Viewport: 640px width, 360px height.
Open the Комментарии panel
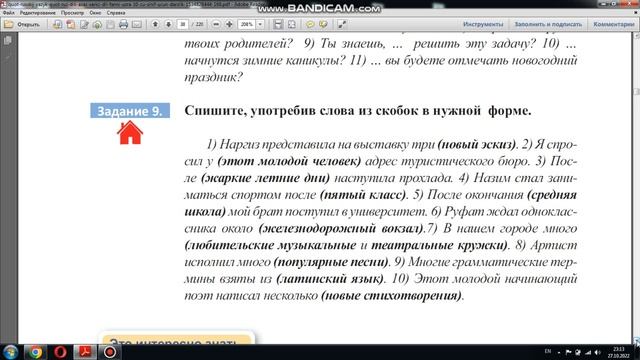[613, 24]
